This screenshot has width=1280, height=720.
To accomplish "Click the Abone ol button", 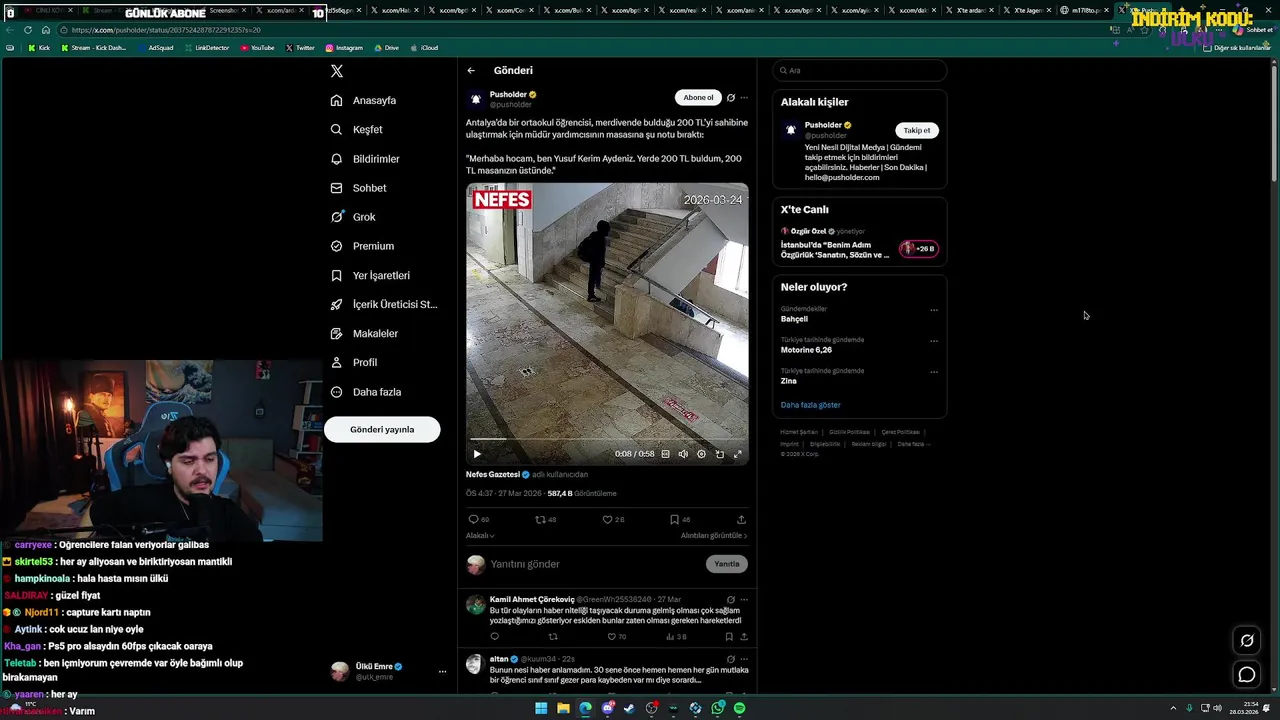I will pos(698,97).
